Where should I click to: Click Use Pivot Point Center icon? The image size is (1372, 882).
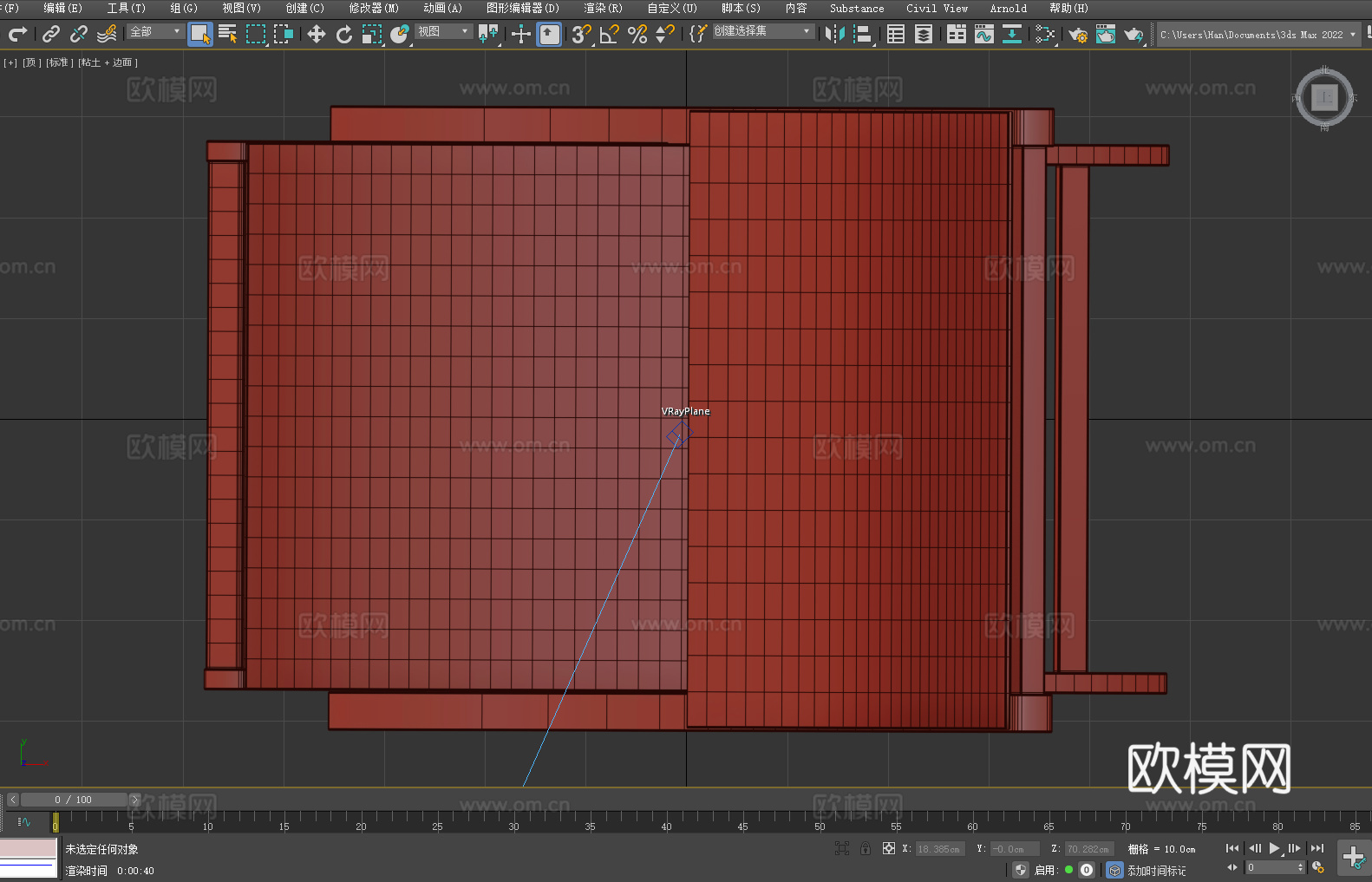click(488, 34)
